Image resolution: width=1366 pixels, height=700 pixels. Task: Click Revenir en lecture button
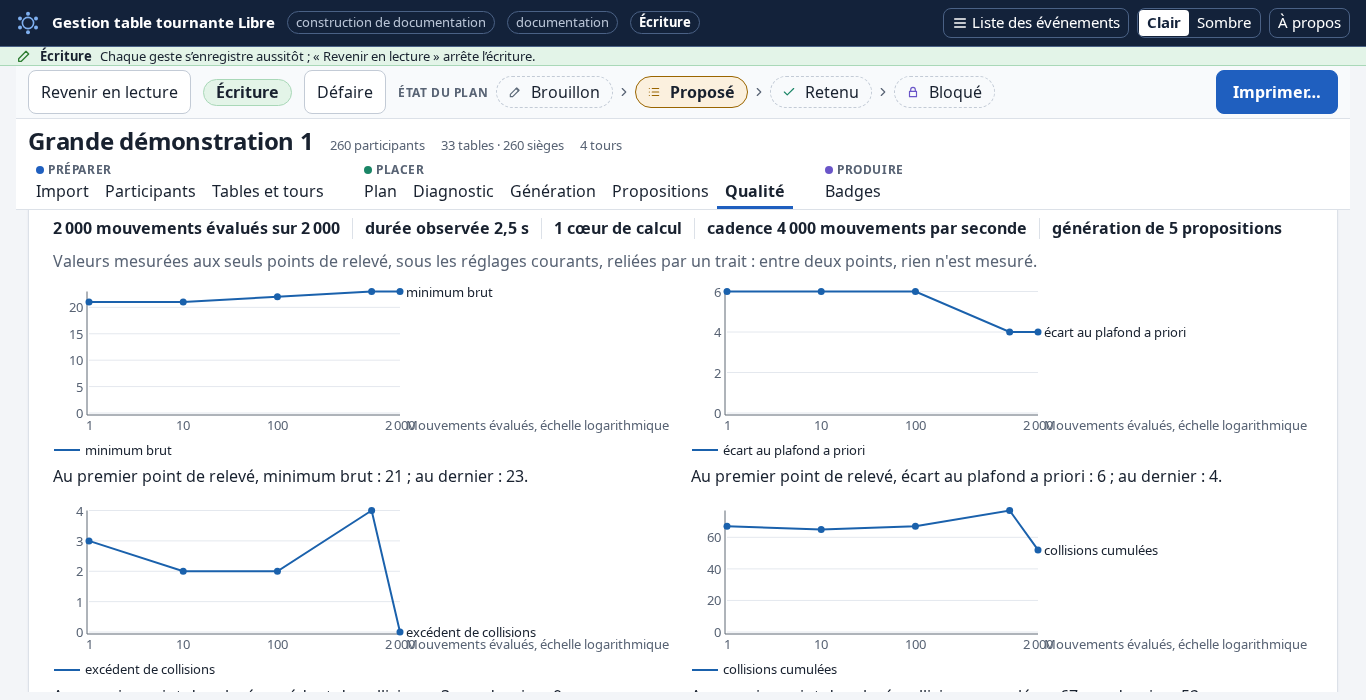(x=109, y=92)
